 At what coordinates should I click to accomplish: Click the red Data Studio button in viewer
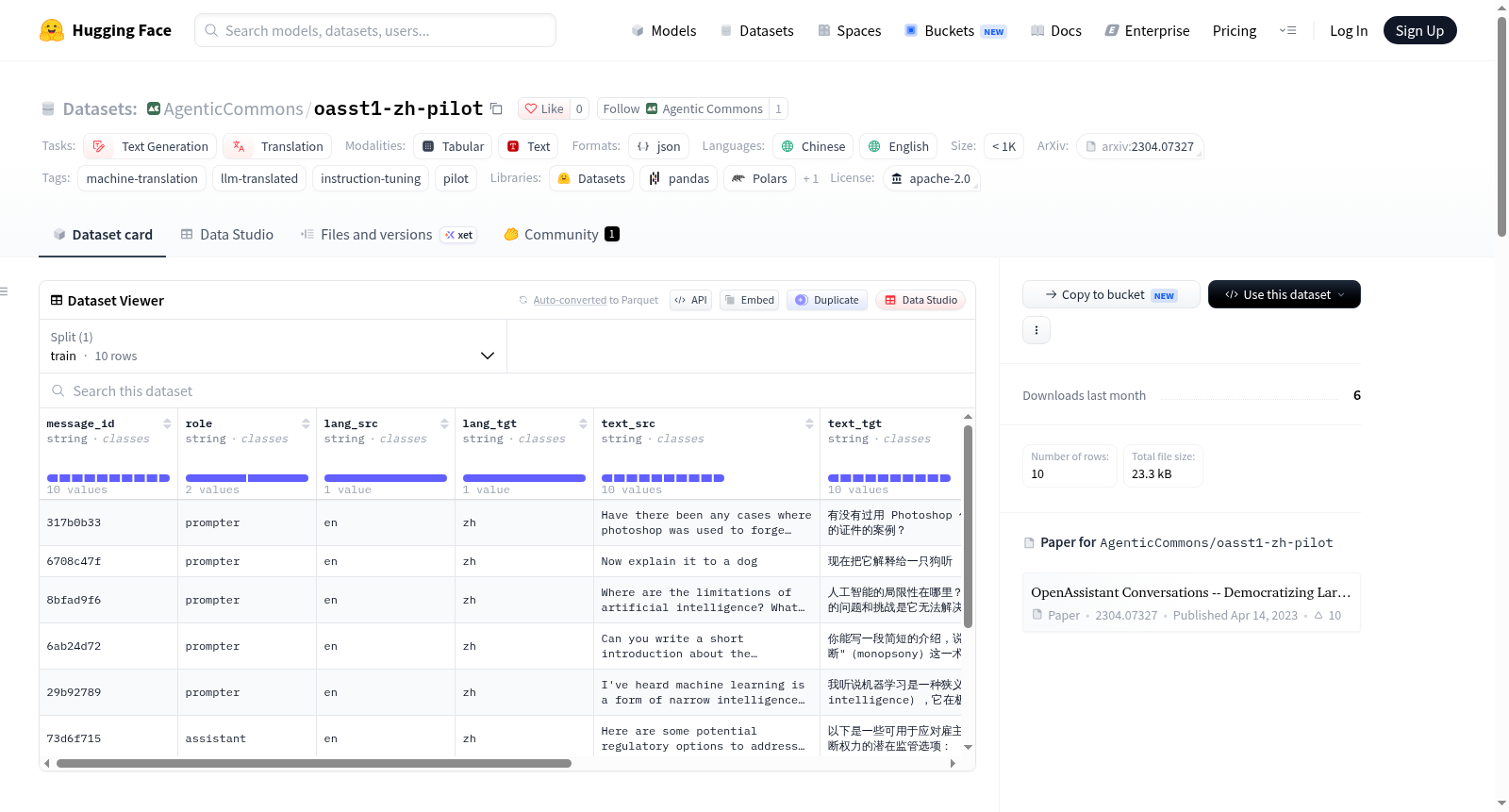coord(920,301)
